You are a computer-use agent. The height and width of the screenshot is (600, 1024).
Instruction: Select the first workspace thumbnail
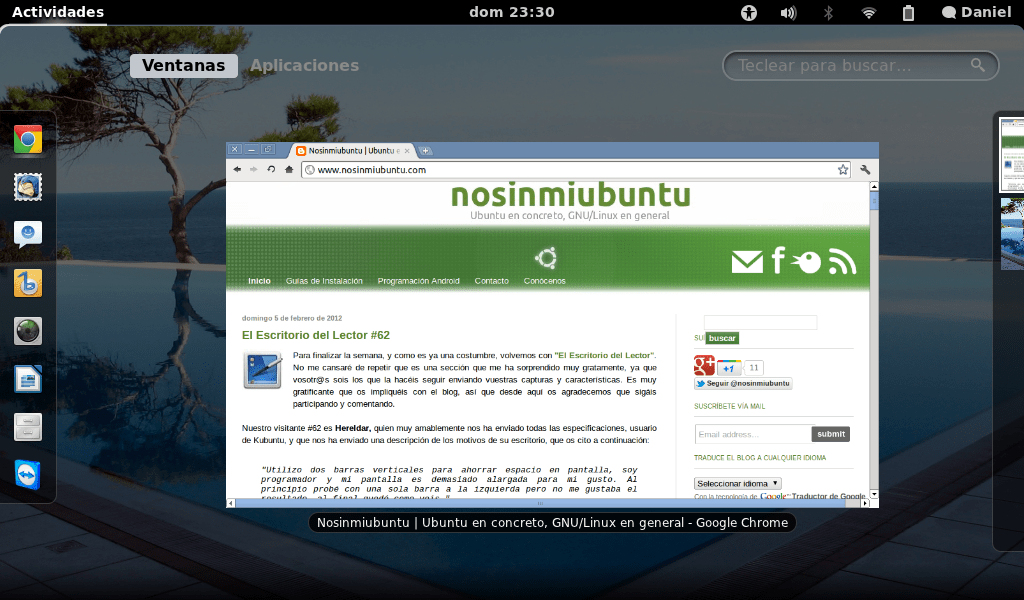(x=1012, y=154)
